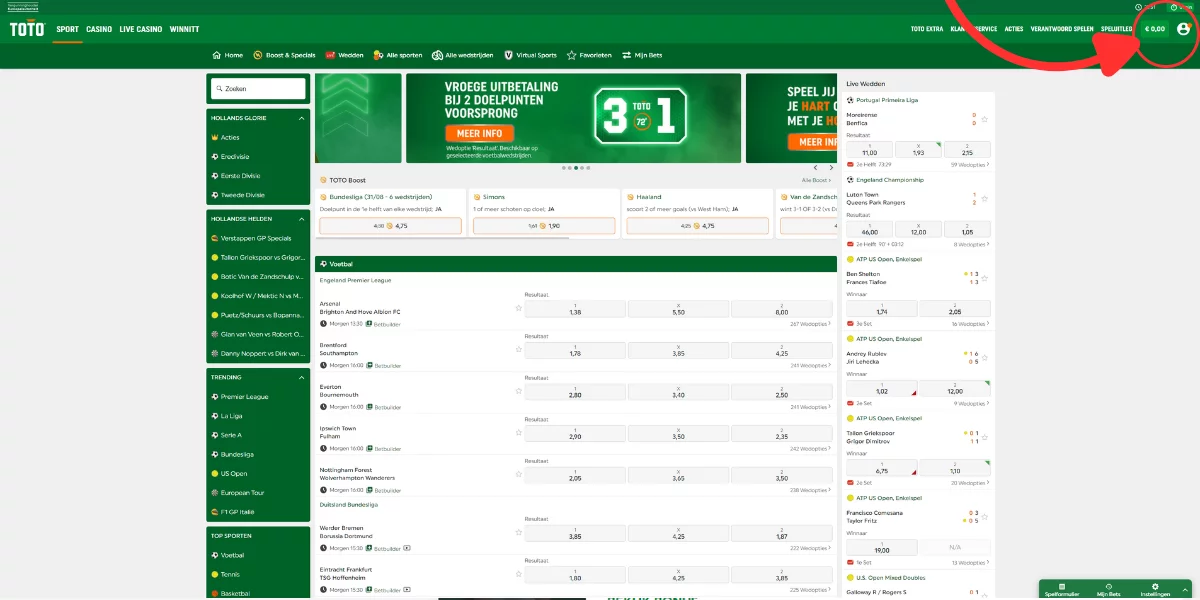Open TOTO EXTRA menu item

927,29
